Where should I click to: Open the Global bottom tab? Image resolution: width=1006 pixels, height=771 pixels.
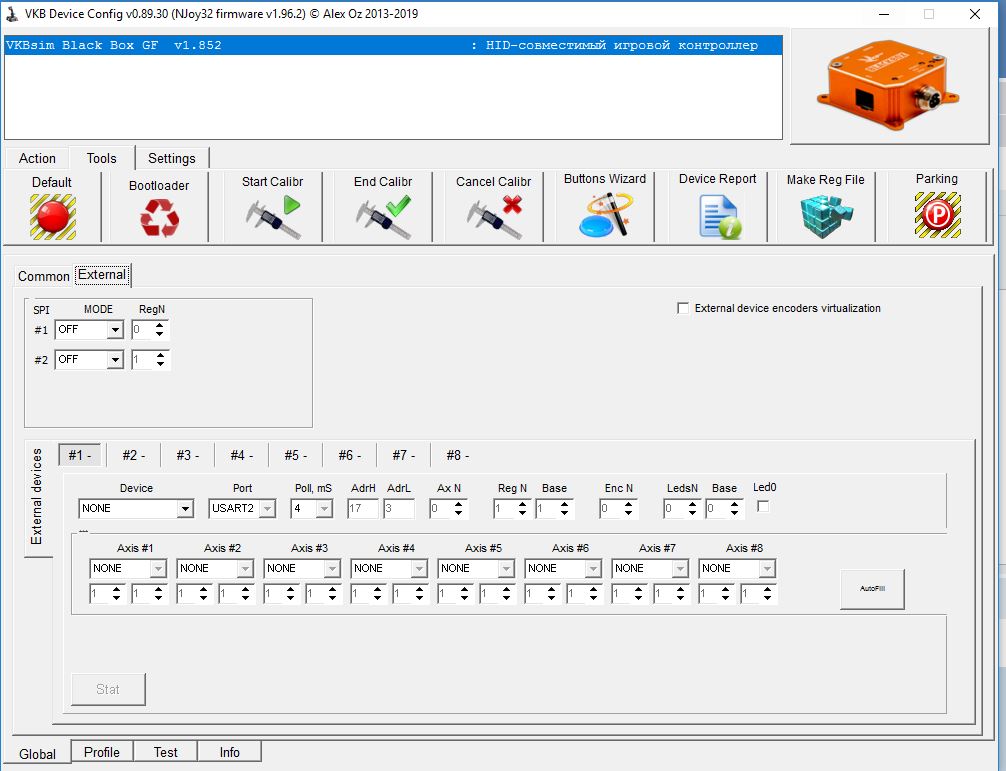[37, 754]
